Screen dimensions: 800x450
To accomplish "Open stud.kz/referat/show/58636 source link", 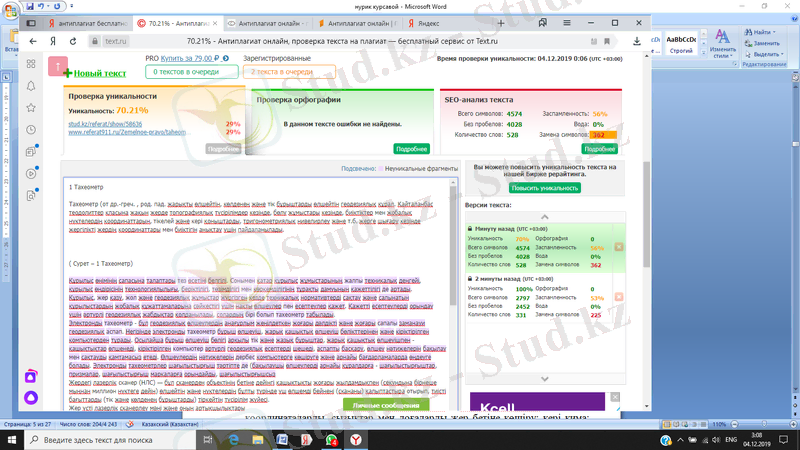I will click(105, 124).
